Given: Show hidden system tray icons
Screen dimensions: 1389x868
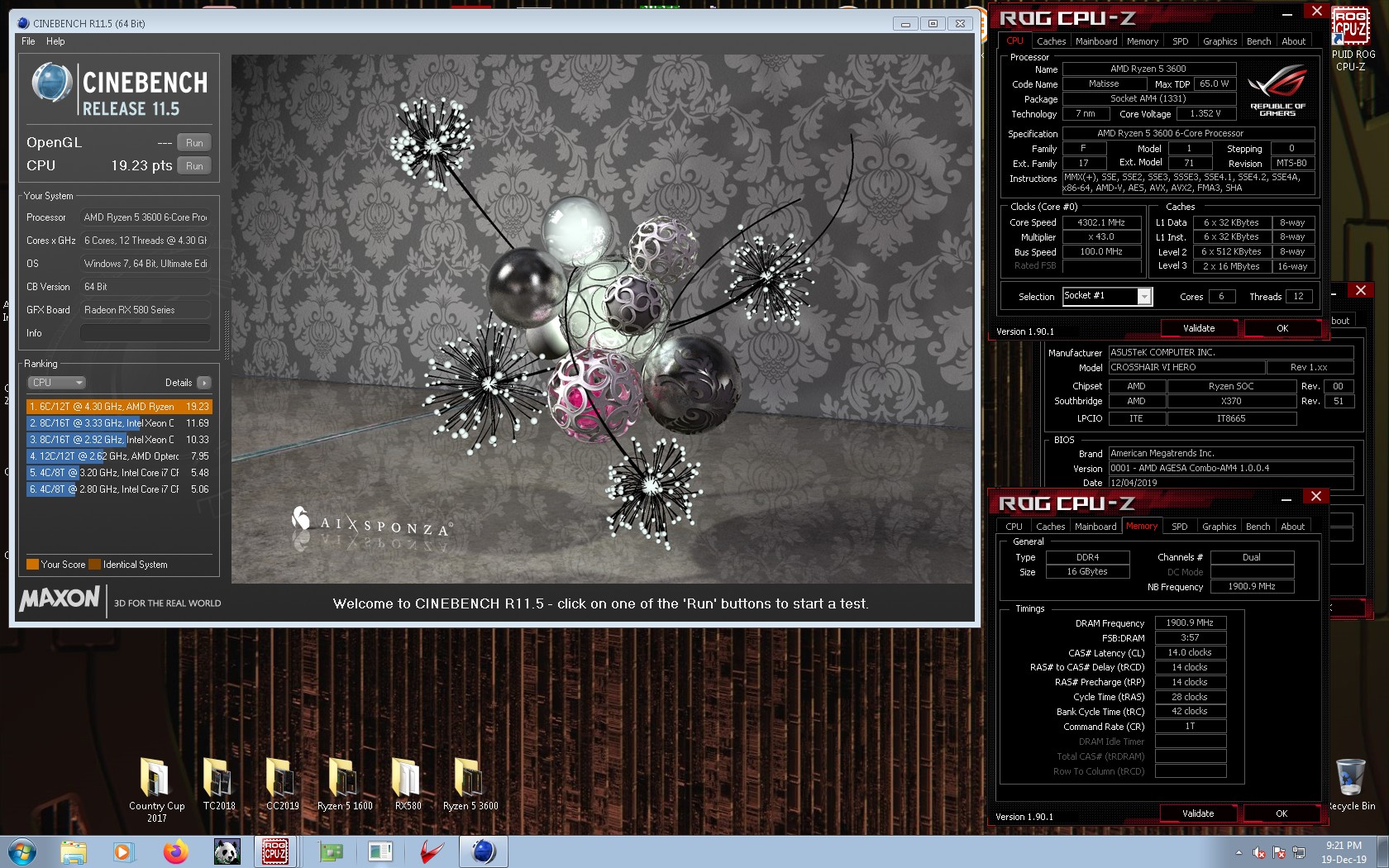Looking at the screenshot, I should tap(1239, 852).
